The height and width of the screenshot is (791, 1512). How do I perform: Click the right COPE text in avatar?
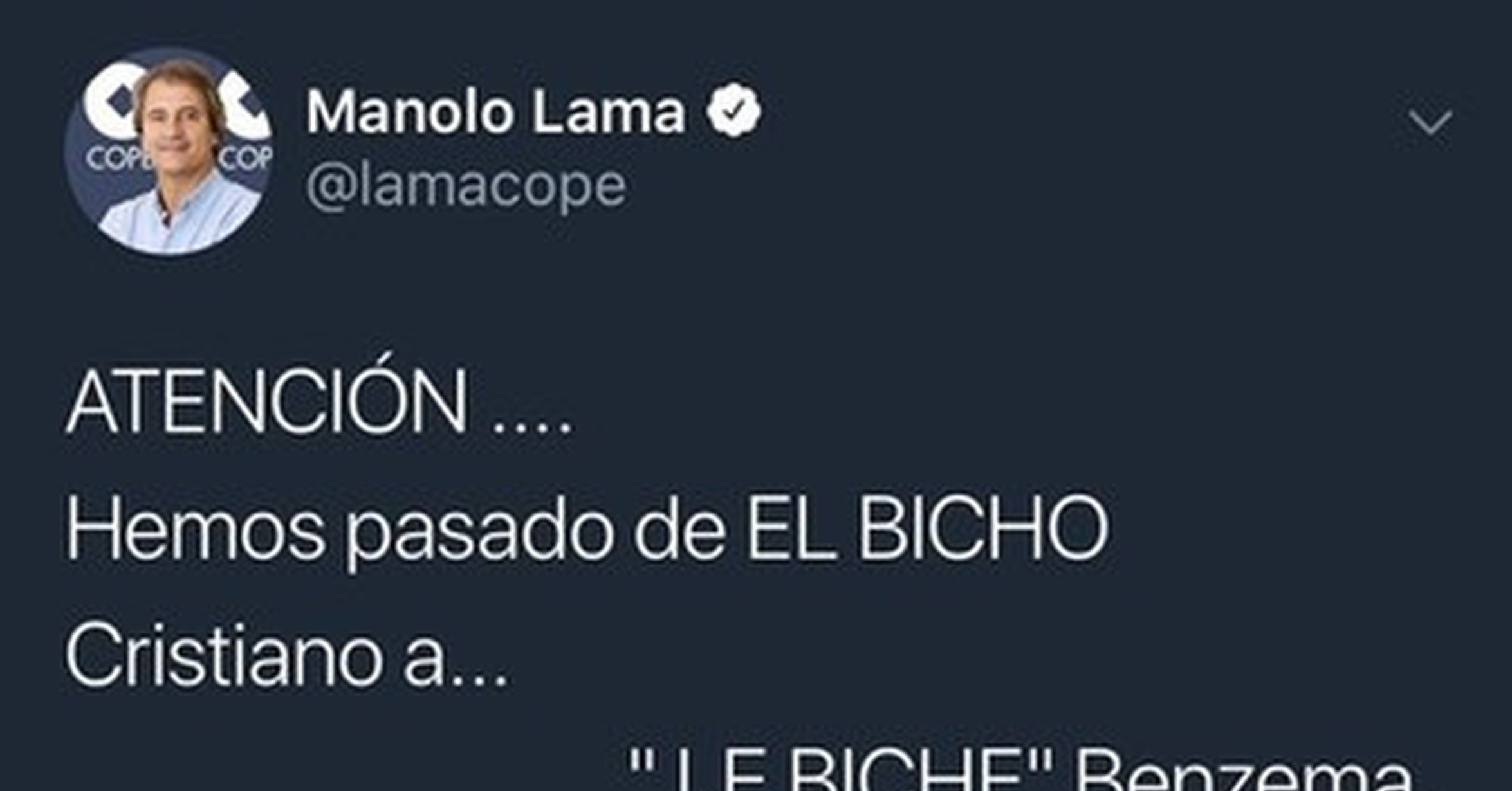tap(247, 159)
